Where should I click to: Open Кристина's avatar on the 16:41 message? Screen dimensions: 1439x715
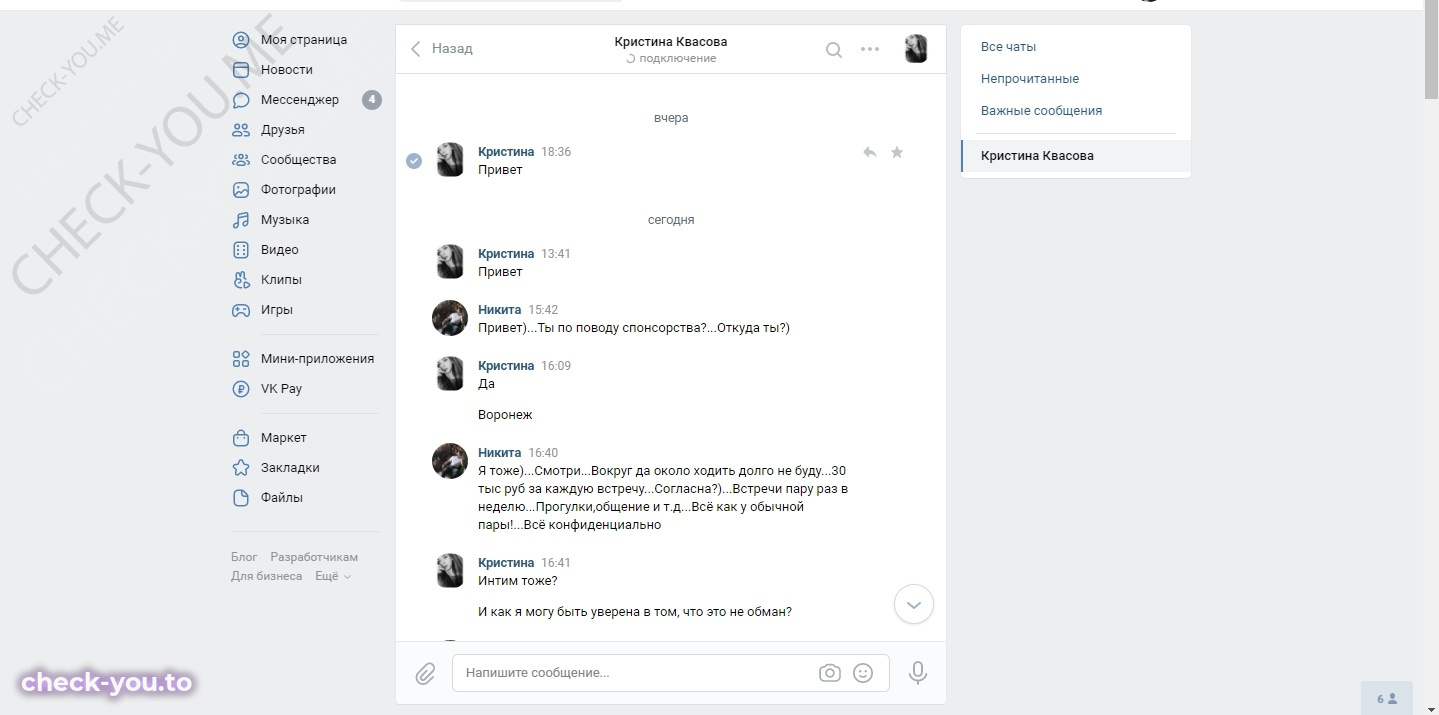pos(450,571)
